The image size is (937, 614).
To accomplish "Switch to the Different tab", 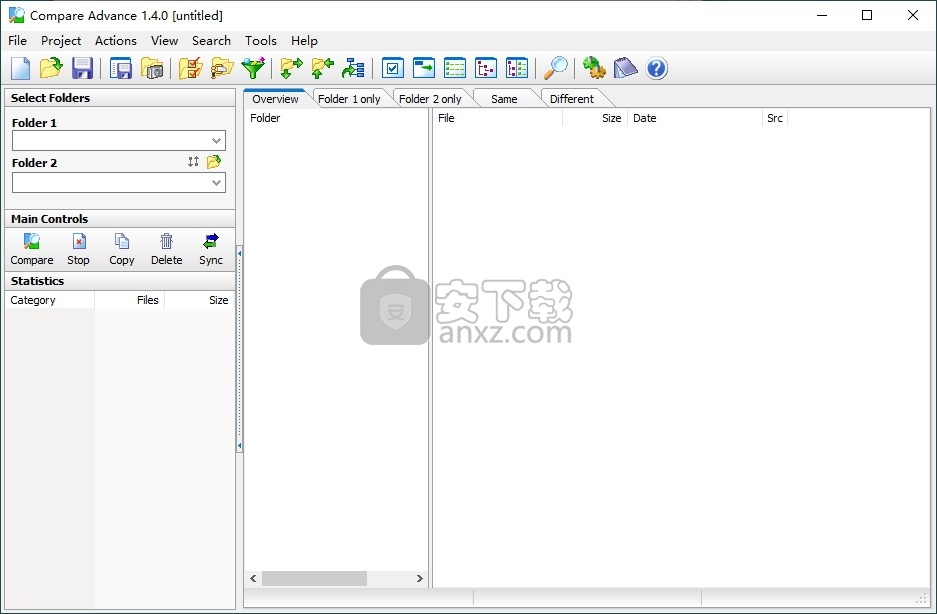I will tap(572, 99).
